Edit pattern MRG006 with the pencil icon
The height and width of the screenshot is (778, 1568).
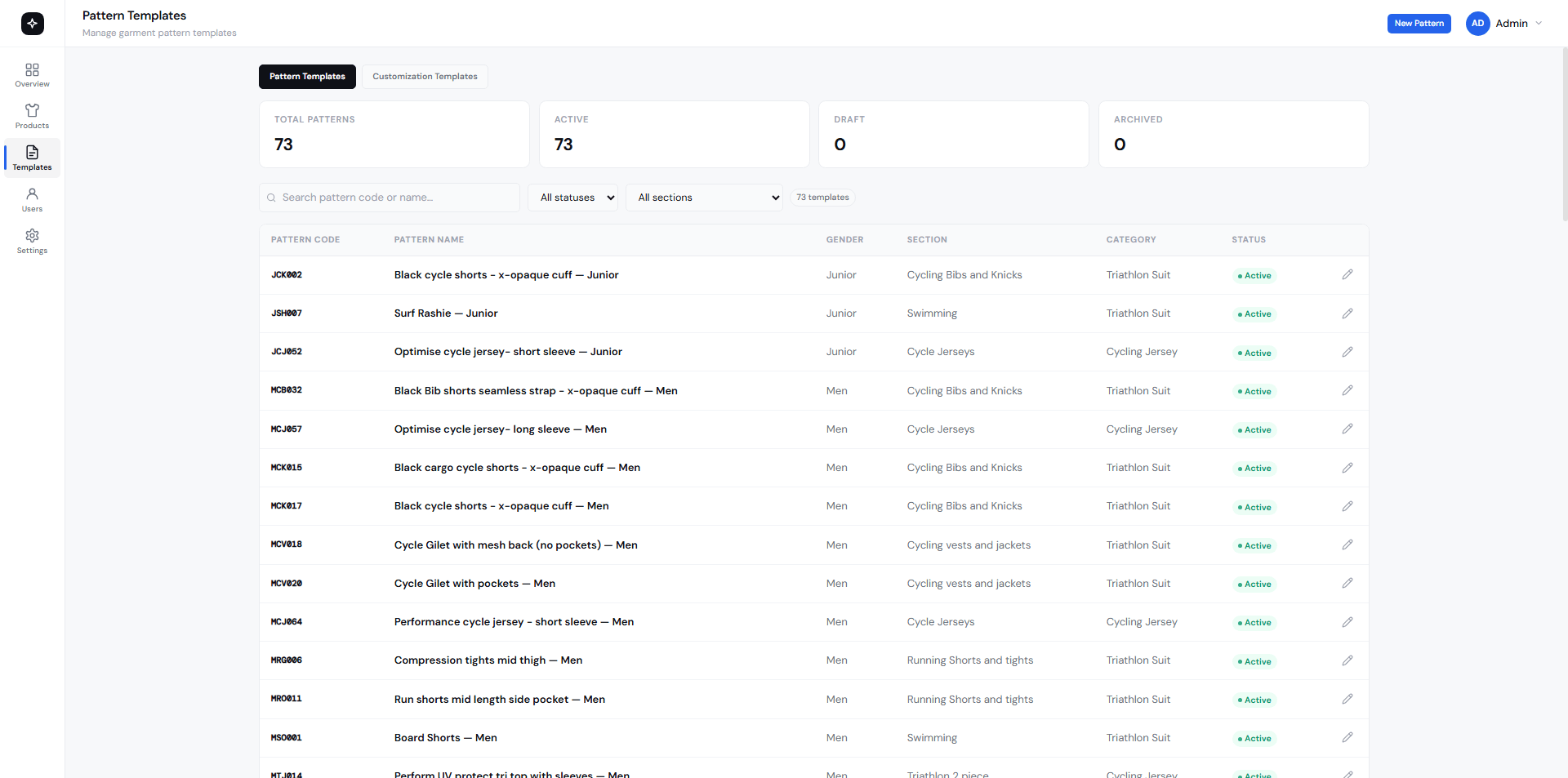click(x=1347, y=660)
